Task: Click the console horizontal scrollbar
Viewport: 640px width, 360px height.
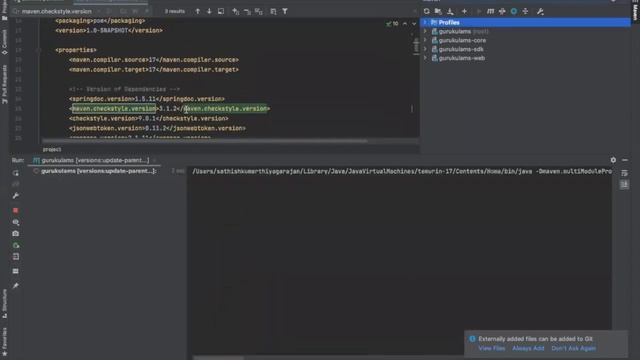Action: (x=218, y=358)
